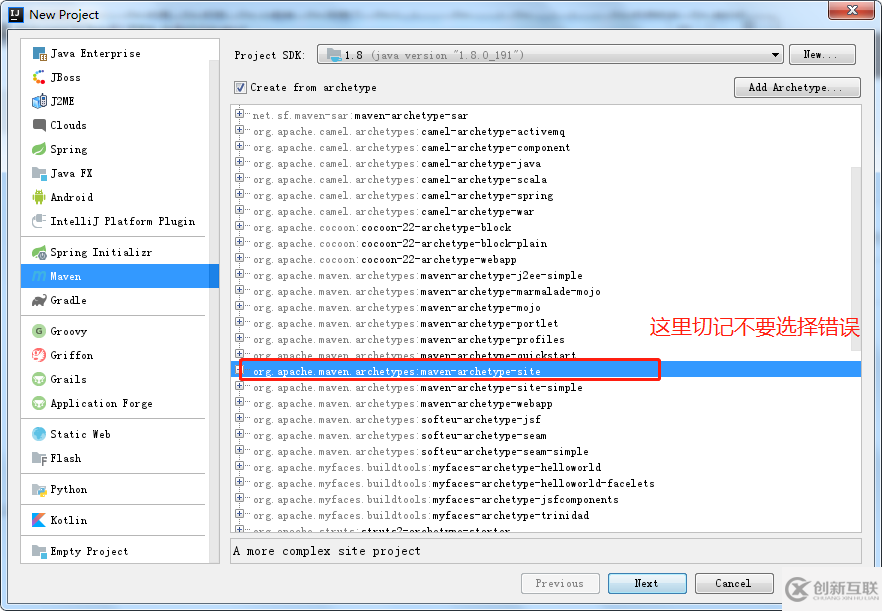Image resolution: width=882 pixels, height=611 pixels.
Task: Expand myfaces-archetype-trinidad node
Action: [x=240, y=514]
